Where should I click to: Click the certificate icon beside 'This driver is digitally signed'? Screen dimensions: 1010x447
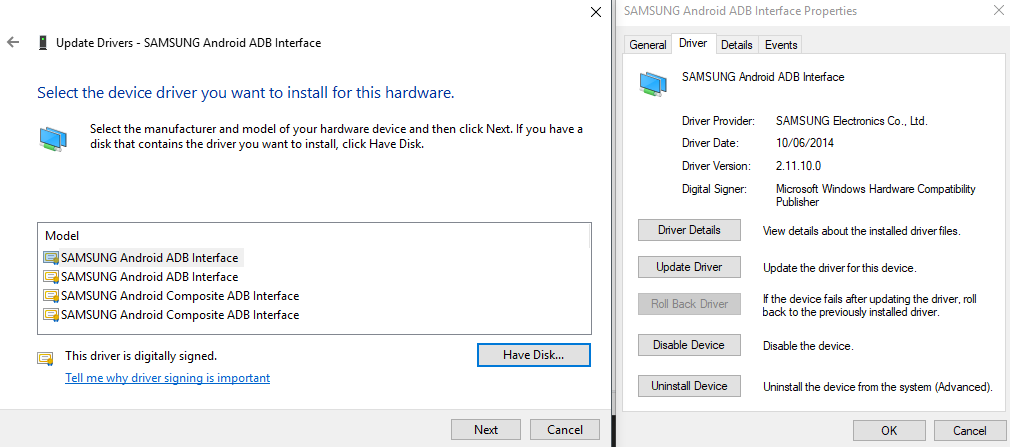[45, 357]
